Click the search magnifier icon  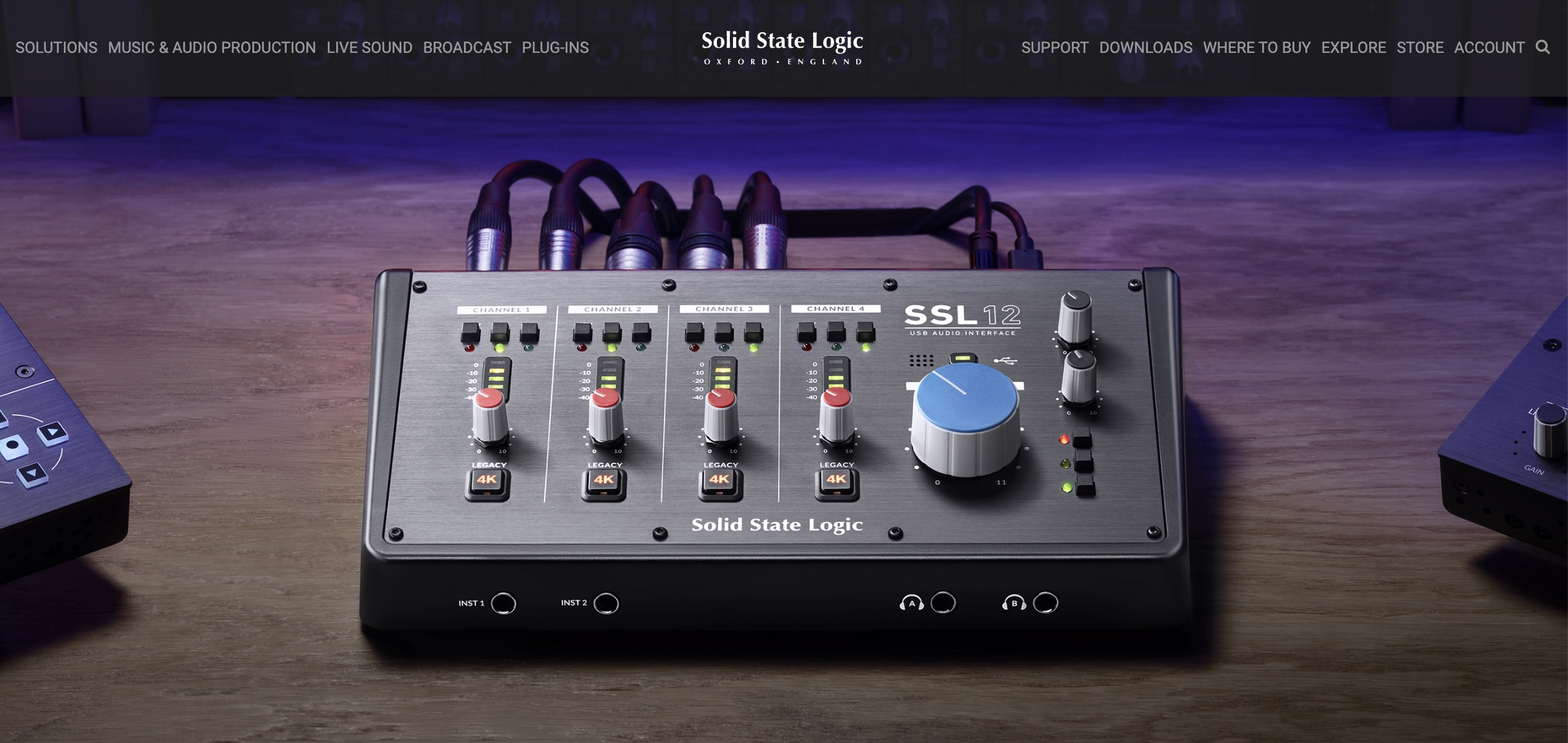click(1543, 47)
